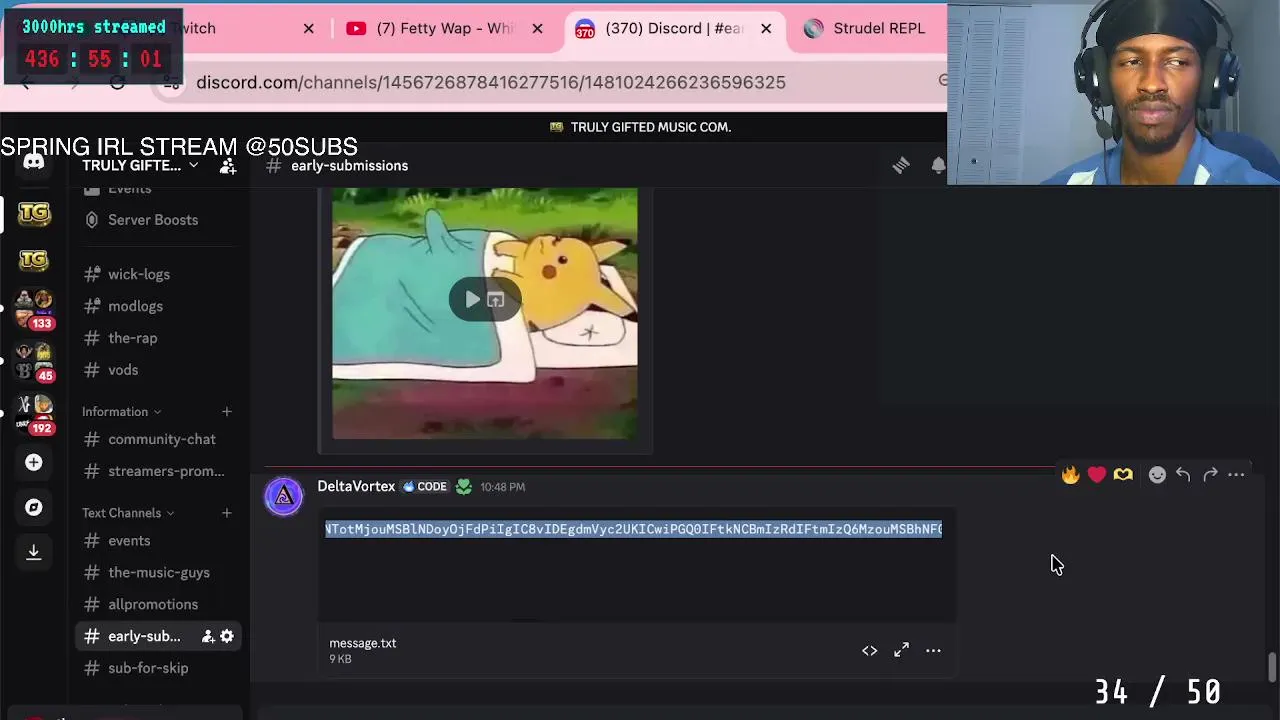Open more options for message.txt attachment

point(933,651)
